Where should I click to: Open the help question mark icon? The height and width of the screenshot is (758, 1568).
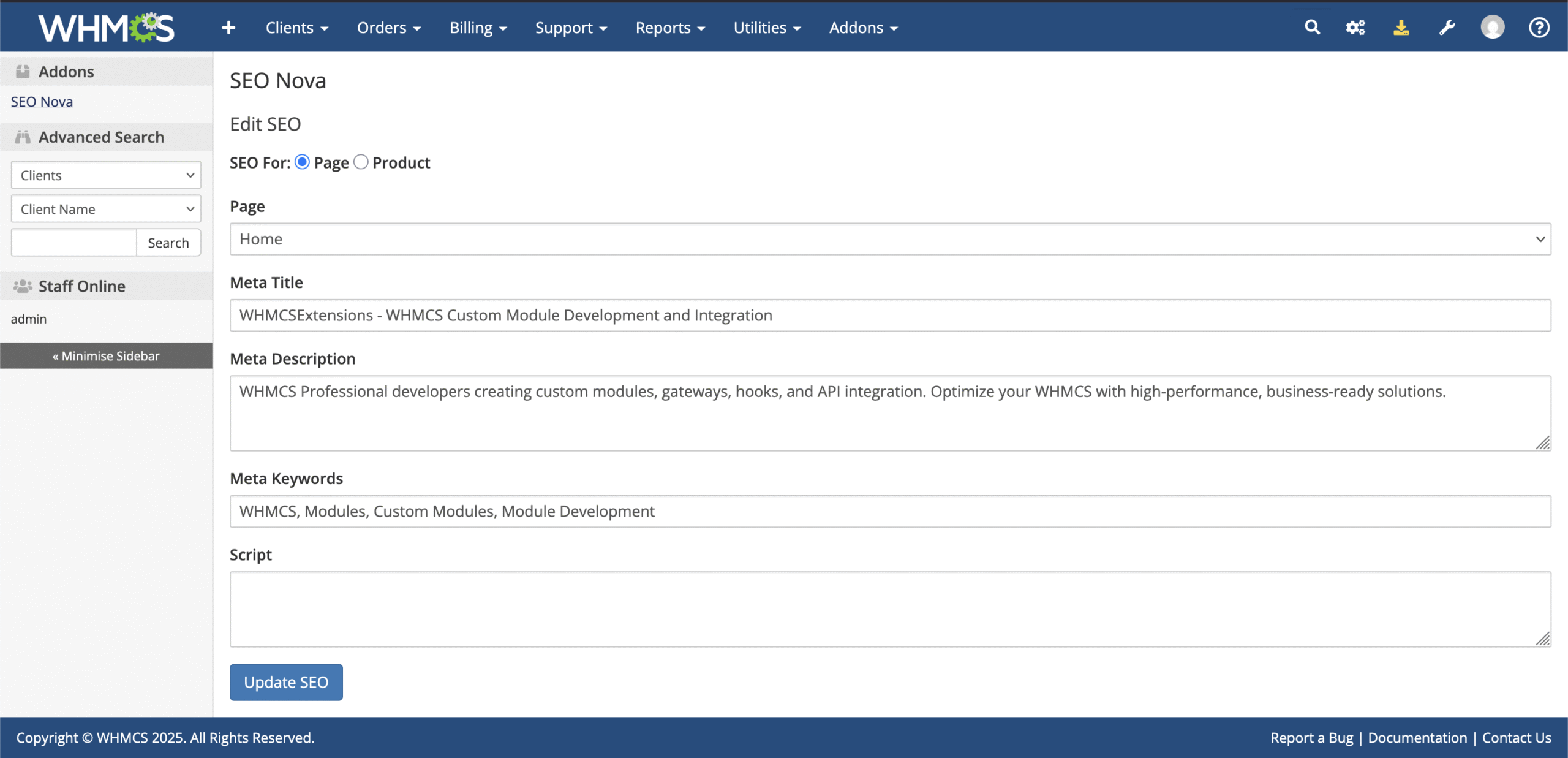[x=1539, y=28]
